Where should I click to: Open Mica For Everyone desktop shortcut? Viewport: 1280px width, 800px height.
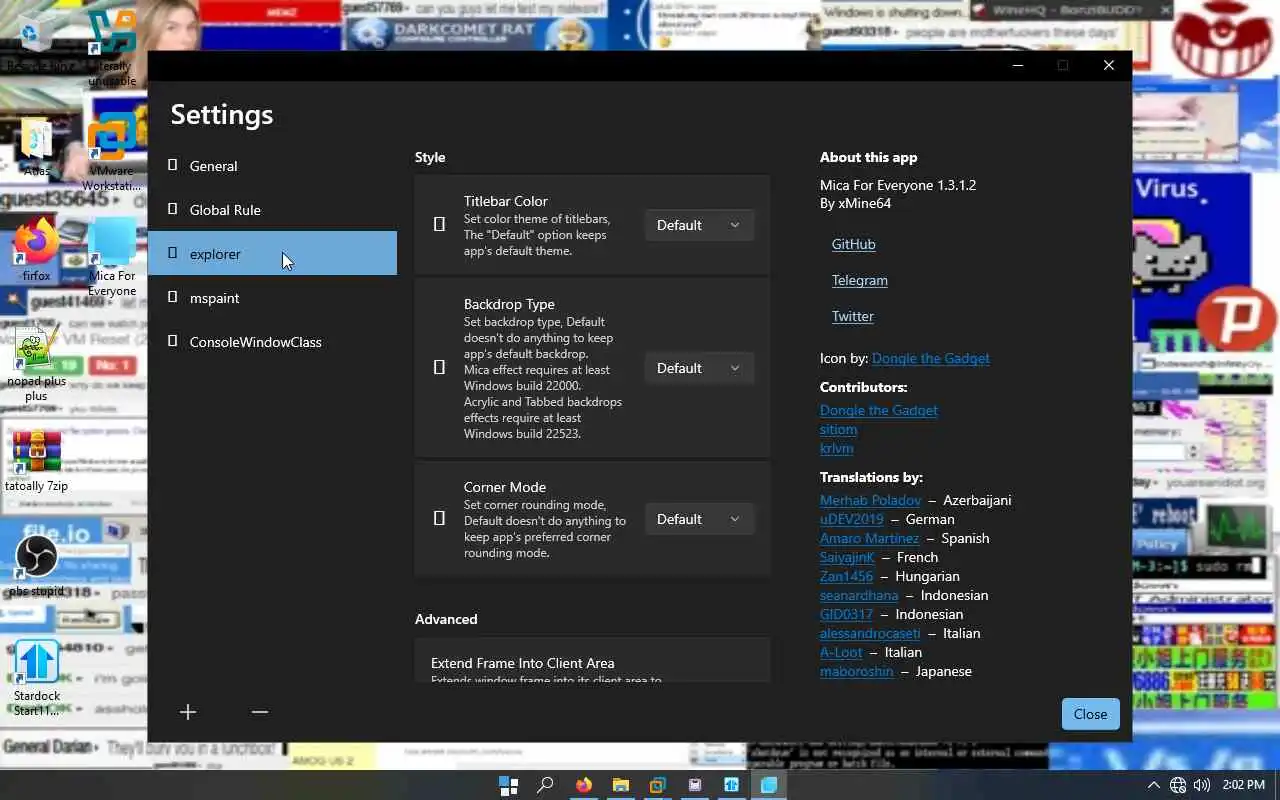tap(112, 257)
